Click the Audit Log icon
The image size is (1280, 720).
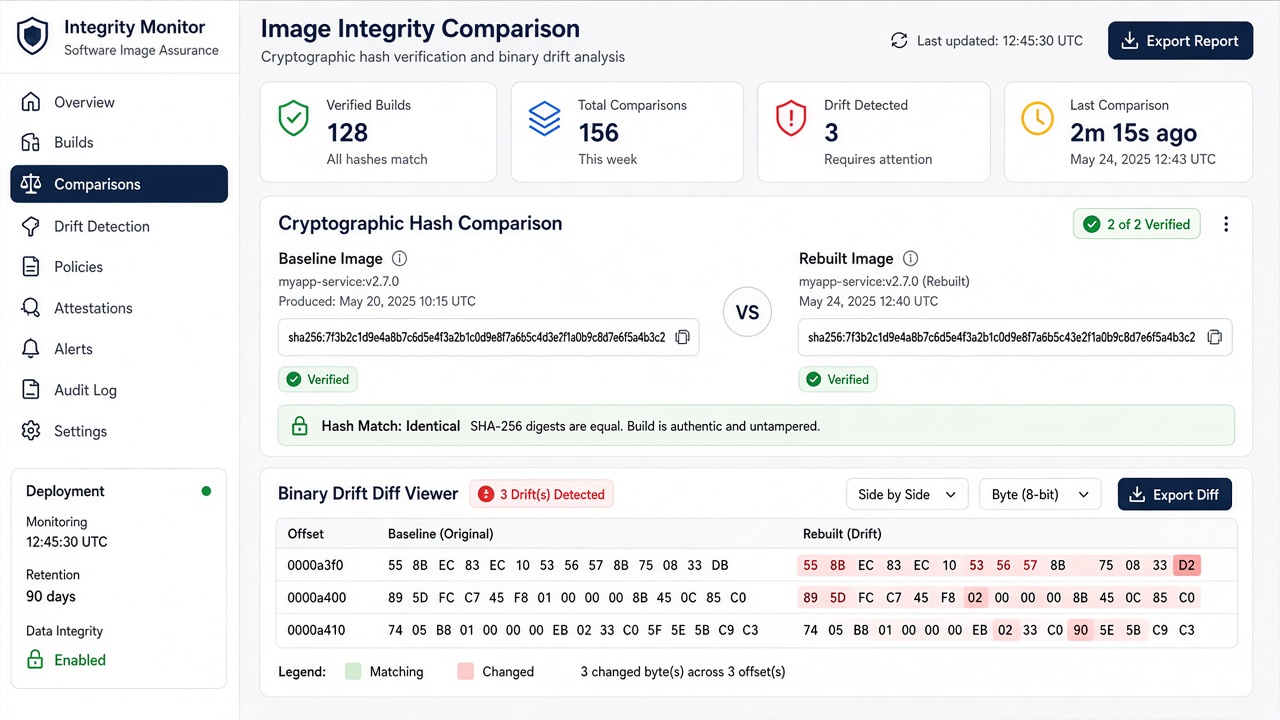(31, 390)
